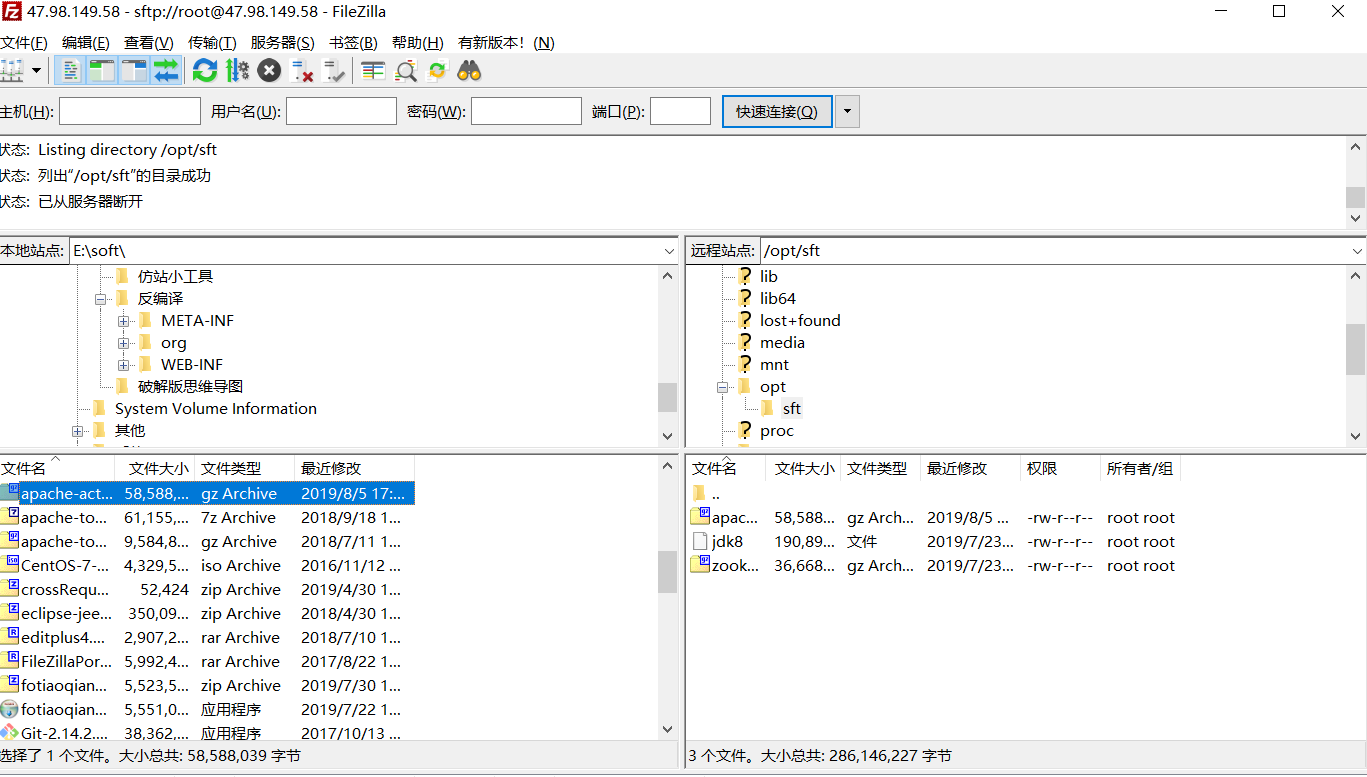Search files with binoculars icon
This screenshot has height=777, width=1367.
(469, 71)
